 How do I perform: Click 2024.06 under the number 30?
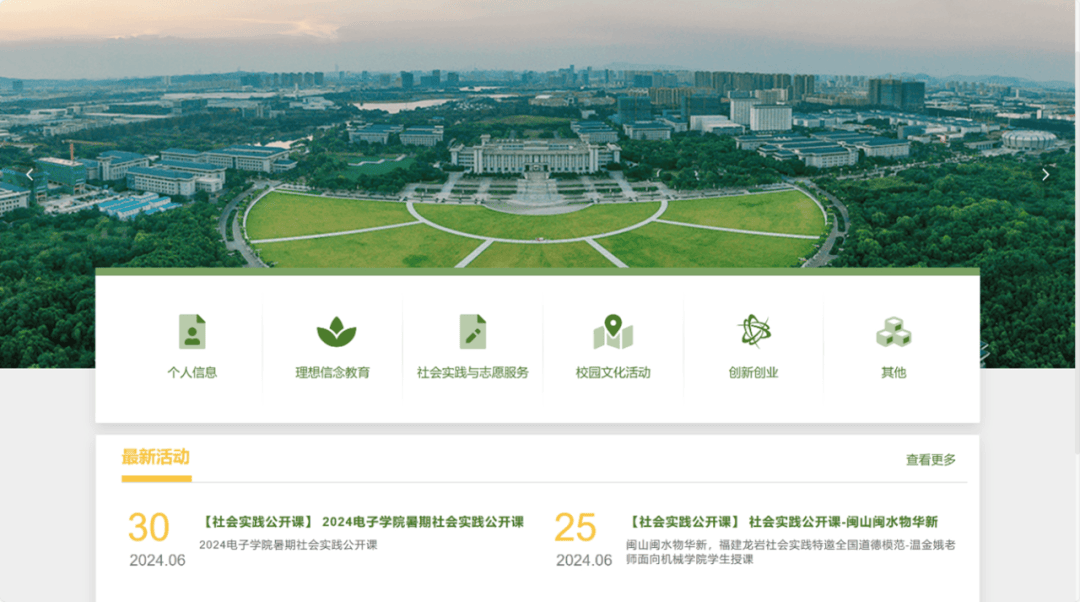[x=157, y=561]
